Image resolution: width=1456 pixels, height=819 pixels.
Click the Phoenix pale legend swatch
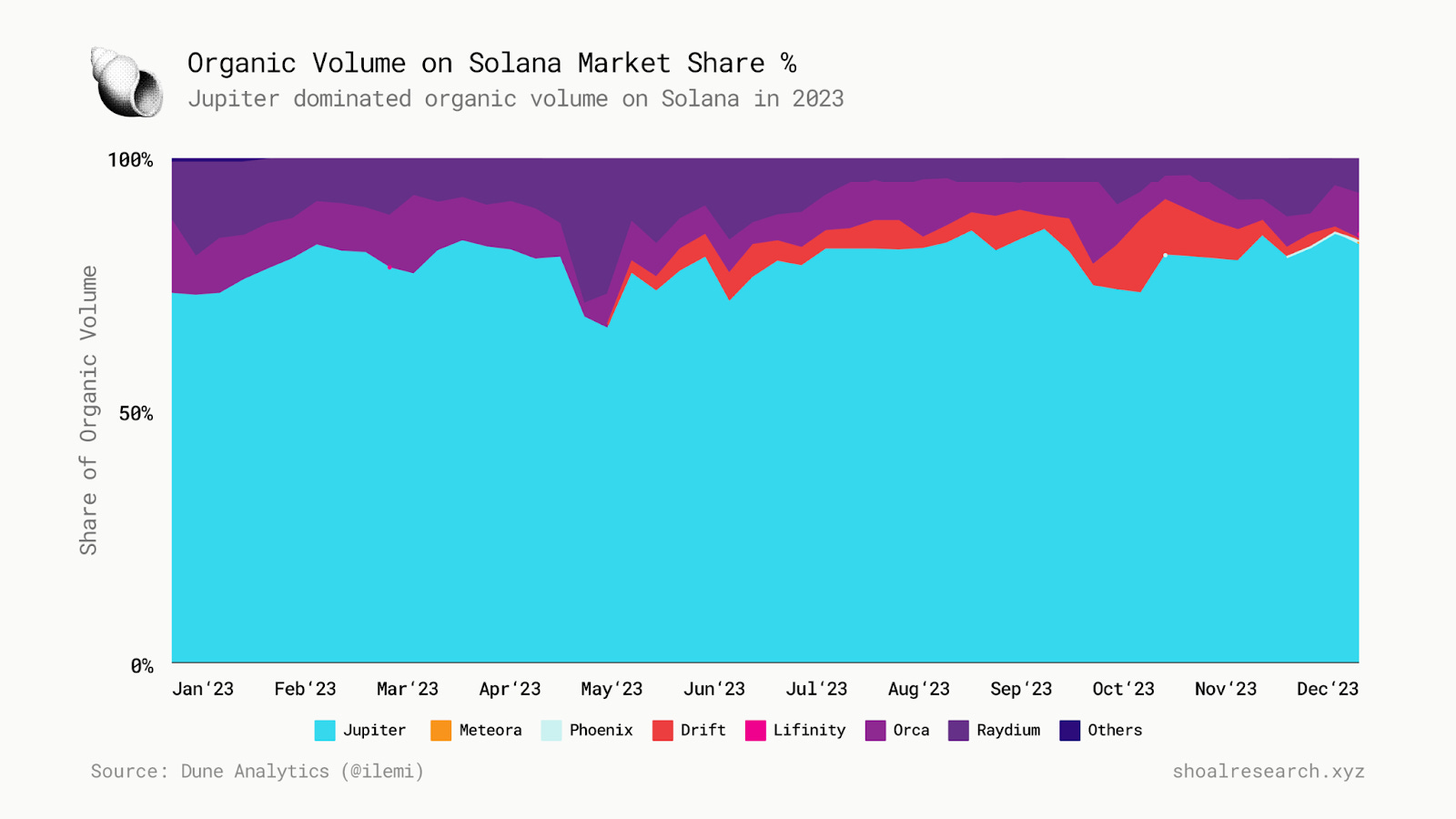551,730
